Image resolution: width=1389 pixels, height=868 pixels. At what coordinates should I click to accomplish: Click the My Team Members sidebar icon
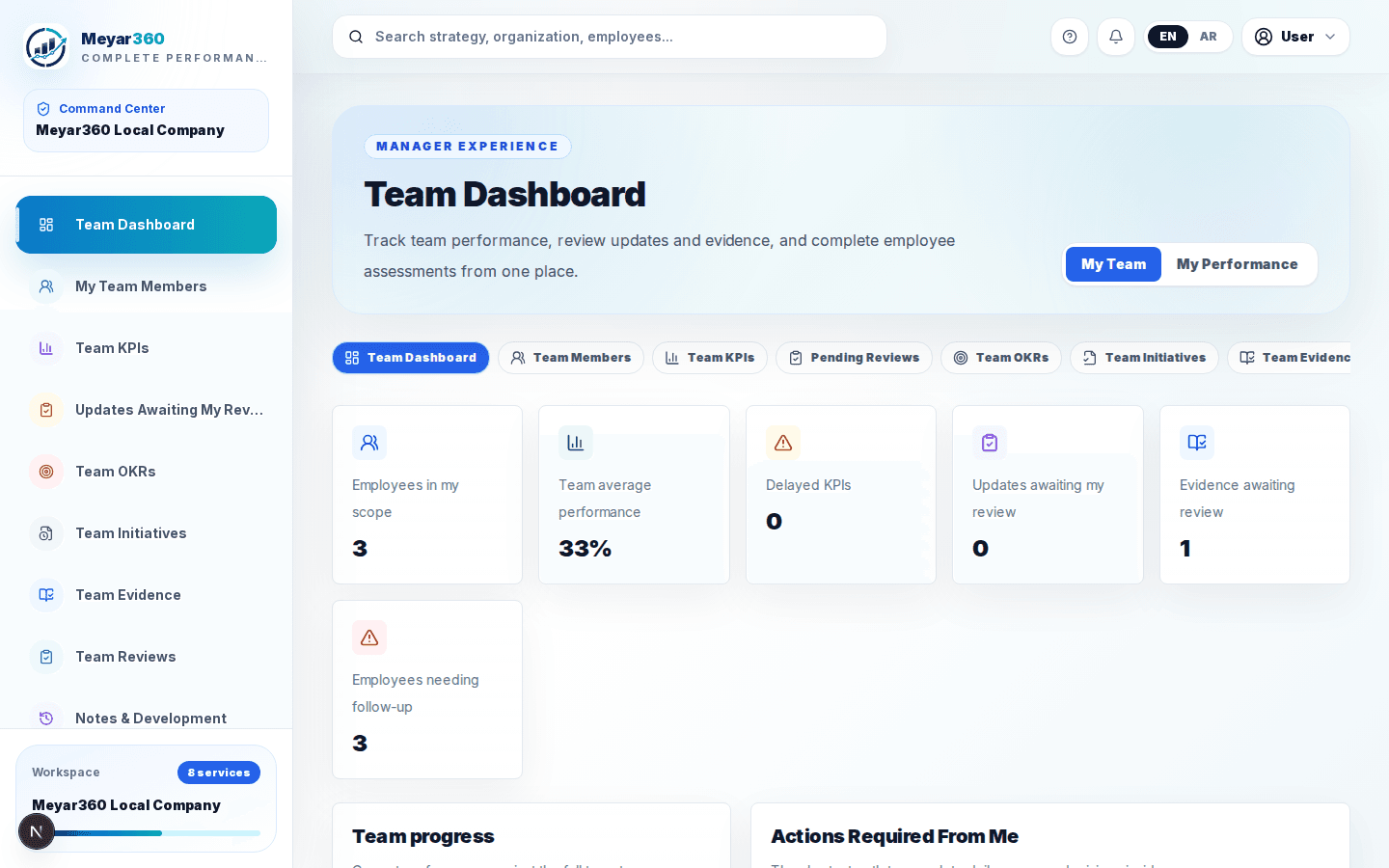pos(46,286)
